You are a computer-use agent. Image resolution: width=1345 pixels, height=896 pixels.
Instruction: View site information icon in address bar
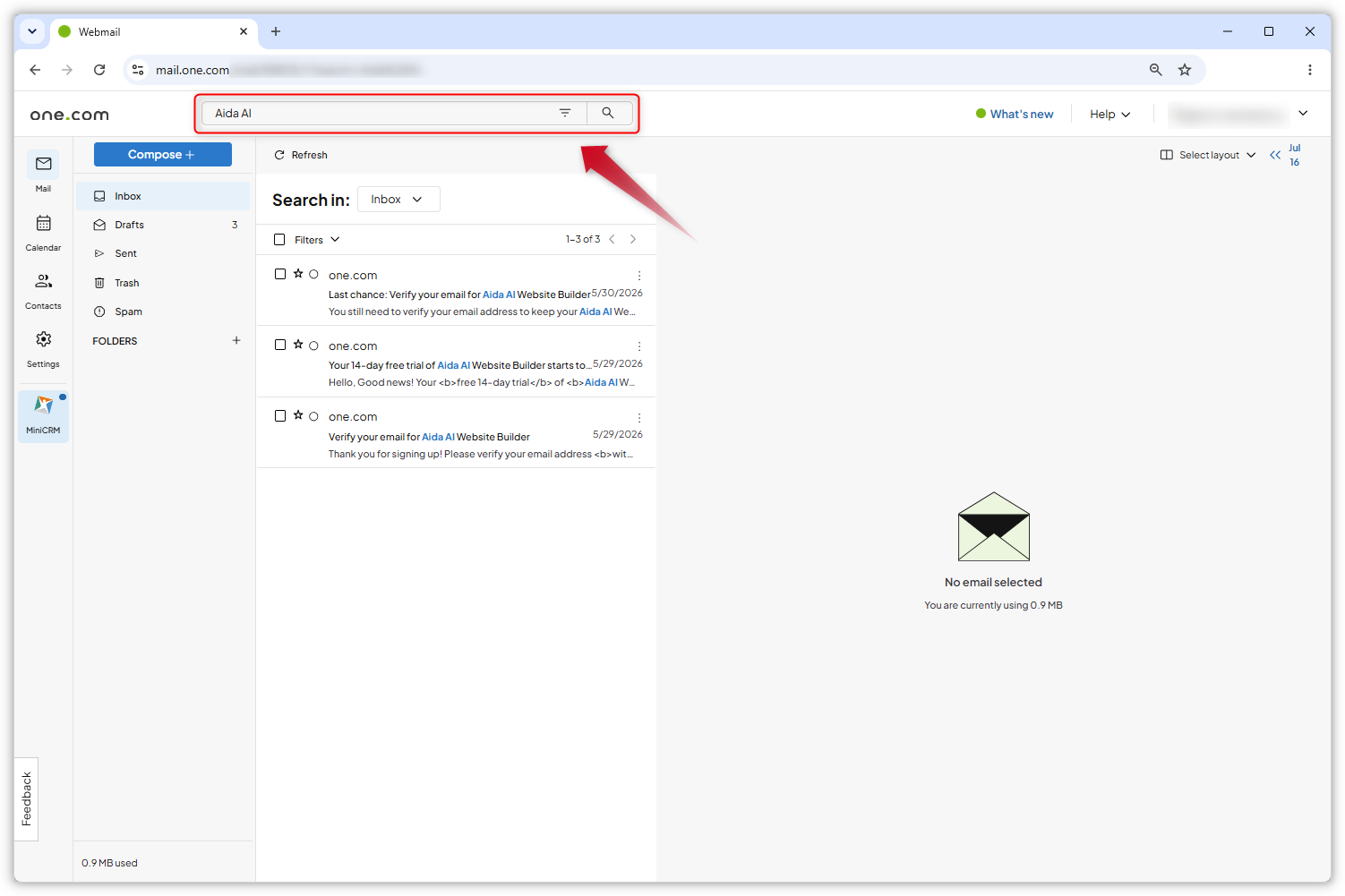[x=138, y=70]
